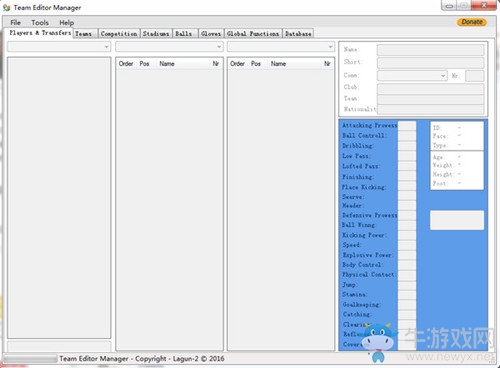500x368 pixels.
Task: Expand the dropdown above the right player list
Action: 281,47
